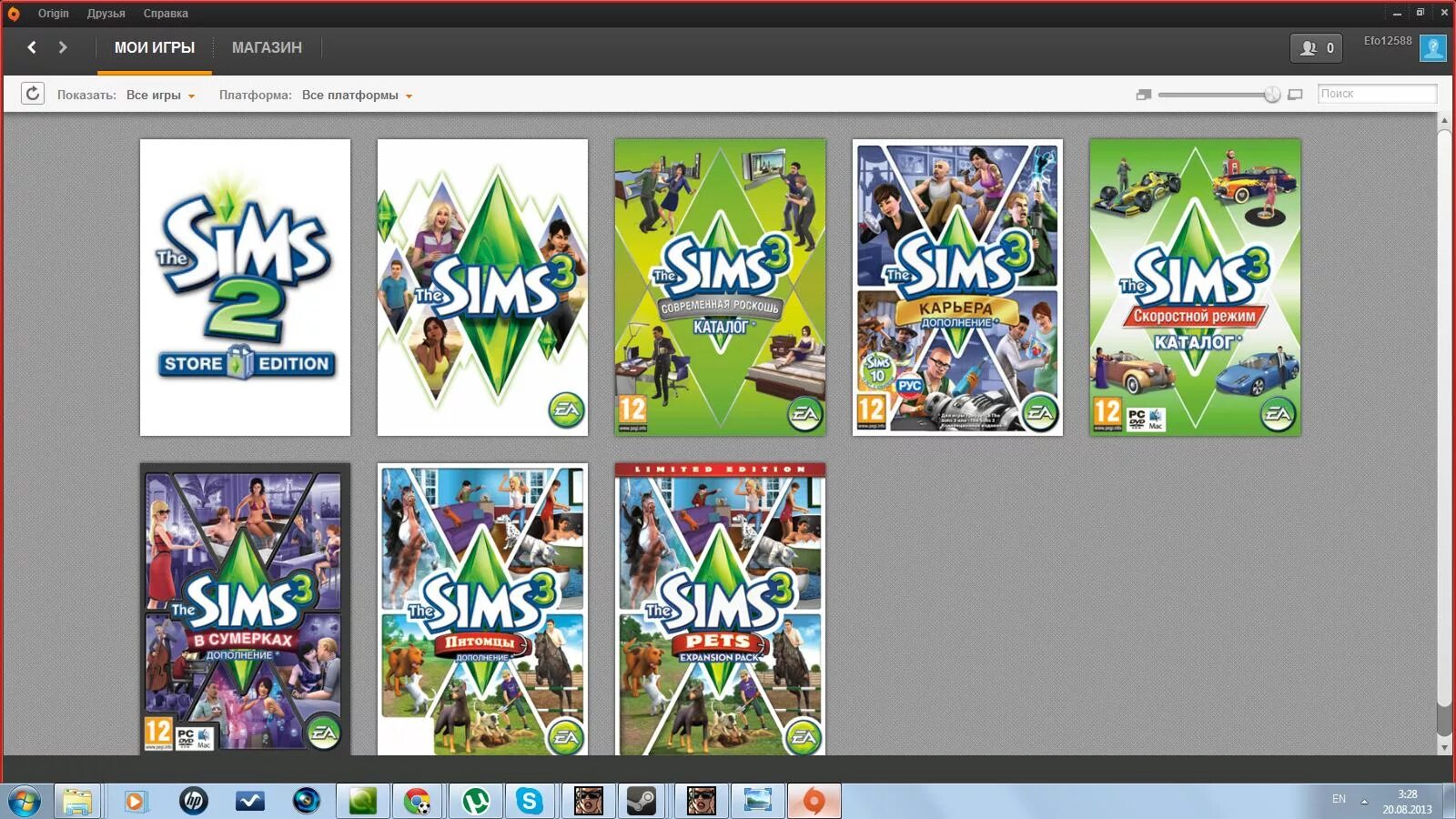Select The Sims 3 base game cover
This screenshot has width=1456, height=819.
coord(482,288)
